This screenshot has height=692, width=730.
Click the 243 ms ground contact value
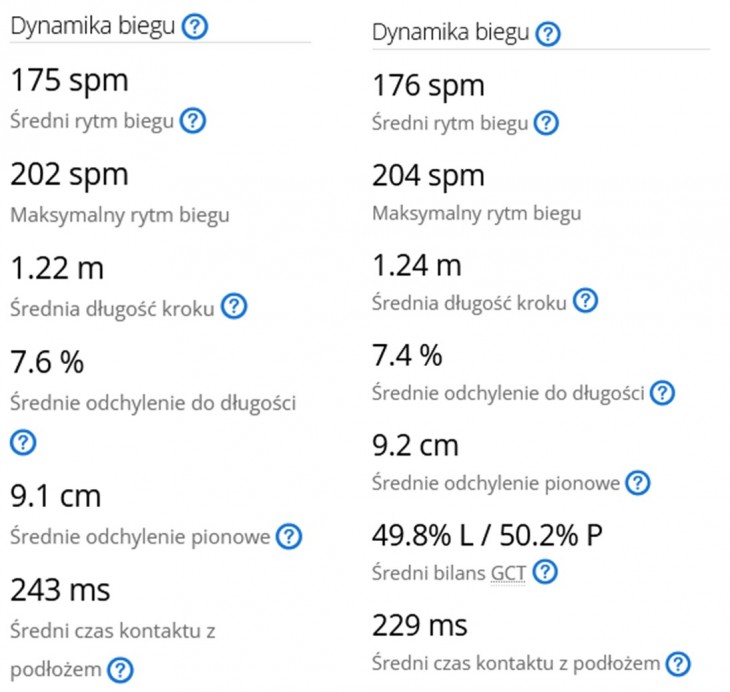60,590
